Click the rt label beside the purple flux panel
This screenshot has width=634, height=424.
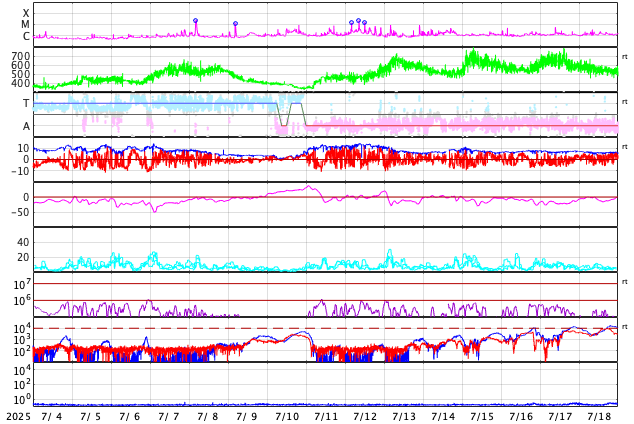coord(625,282)
